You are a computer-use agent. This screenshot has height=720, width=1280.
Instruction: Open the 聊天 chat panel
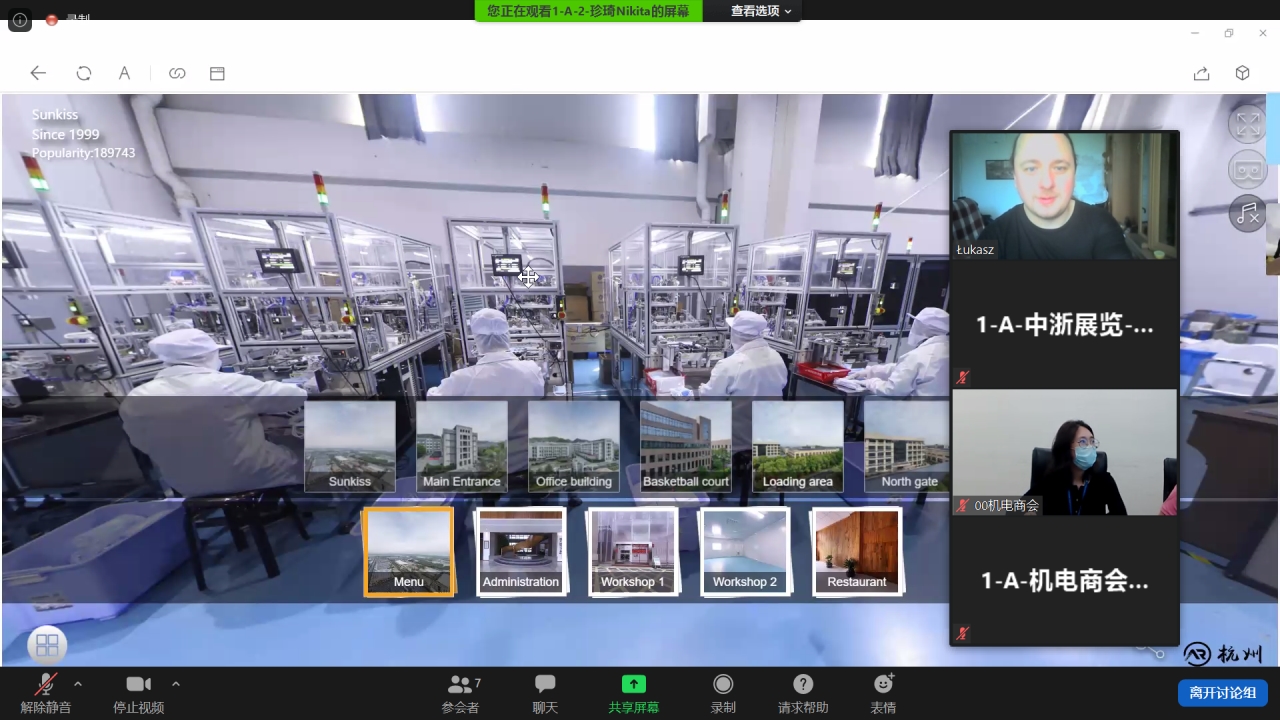coord(545,693)
